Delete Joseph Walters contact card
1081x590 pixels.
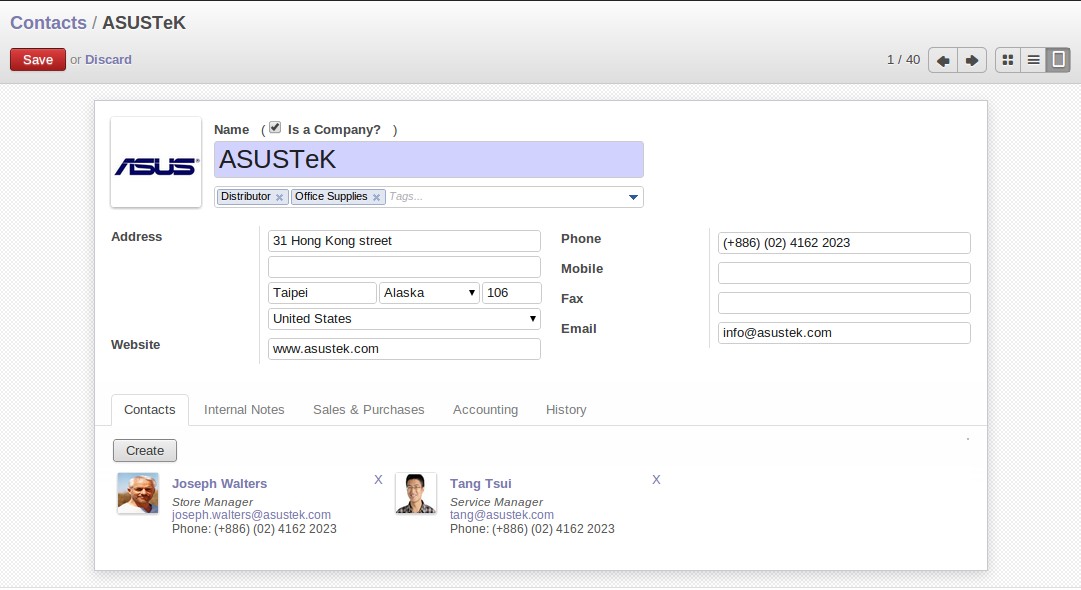pos(378,480)
